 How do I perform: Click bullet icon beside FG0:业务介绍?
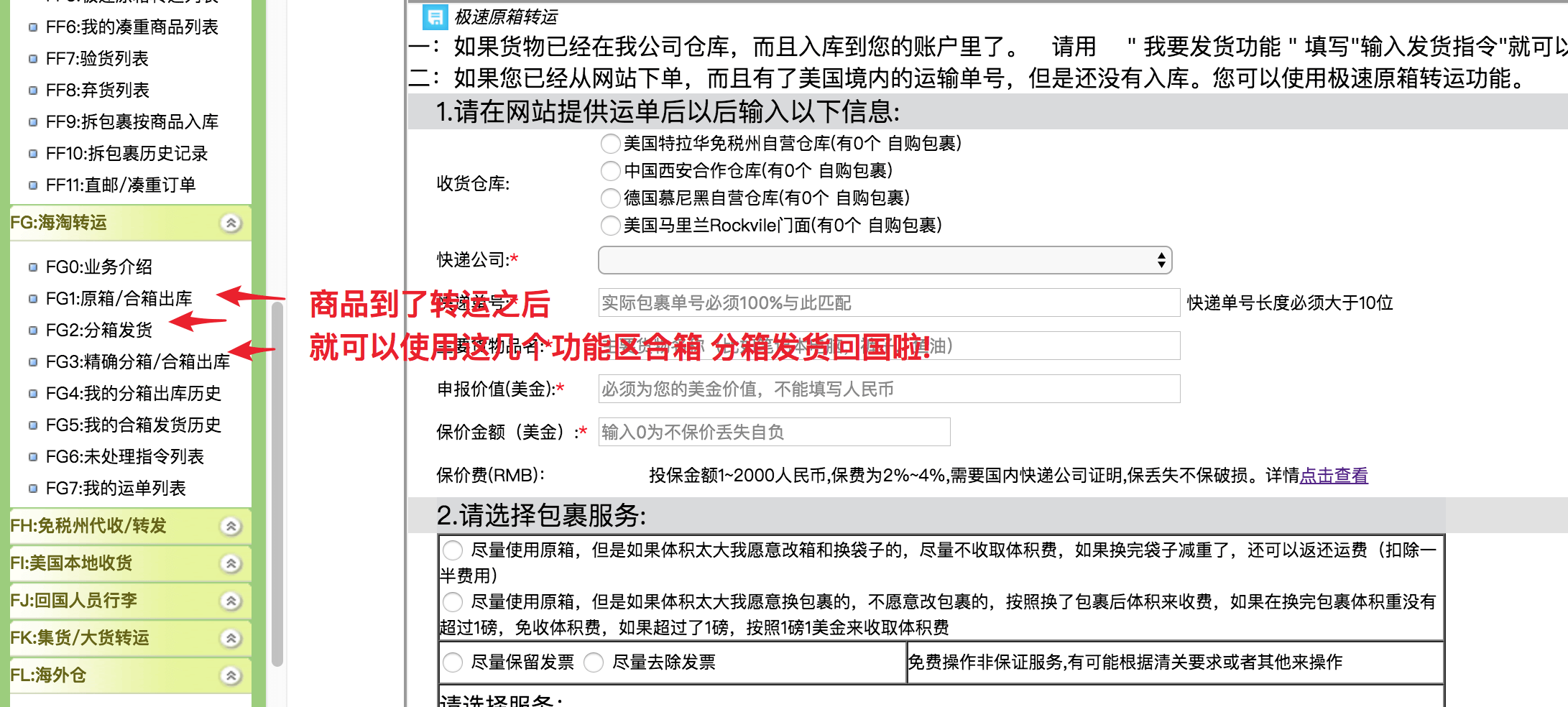(32, 267)
